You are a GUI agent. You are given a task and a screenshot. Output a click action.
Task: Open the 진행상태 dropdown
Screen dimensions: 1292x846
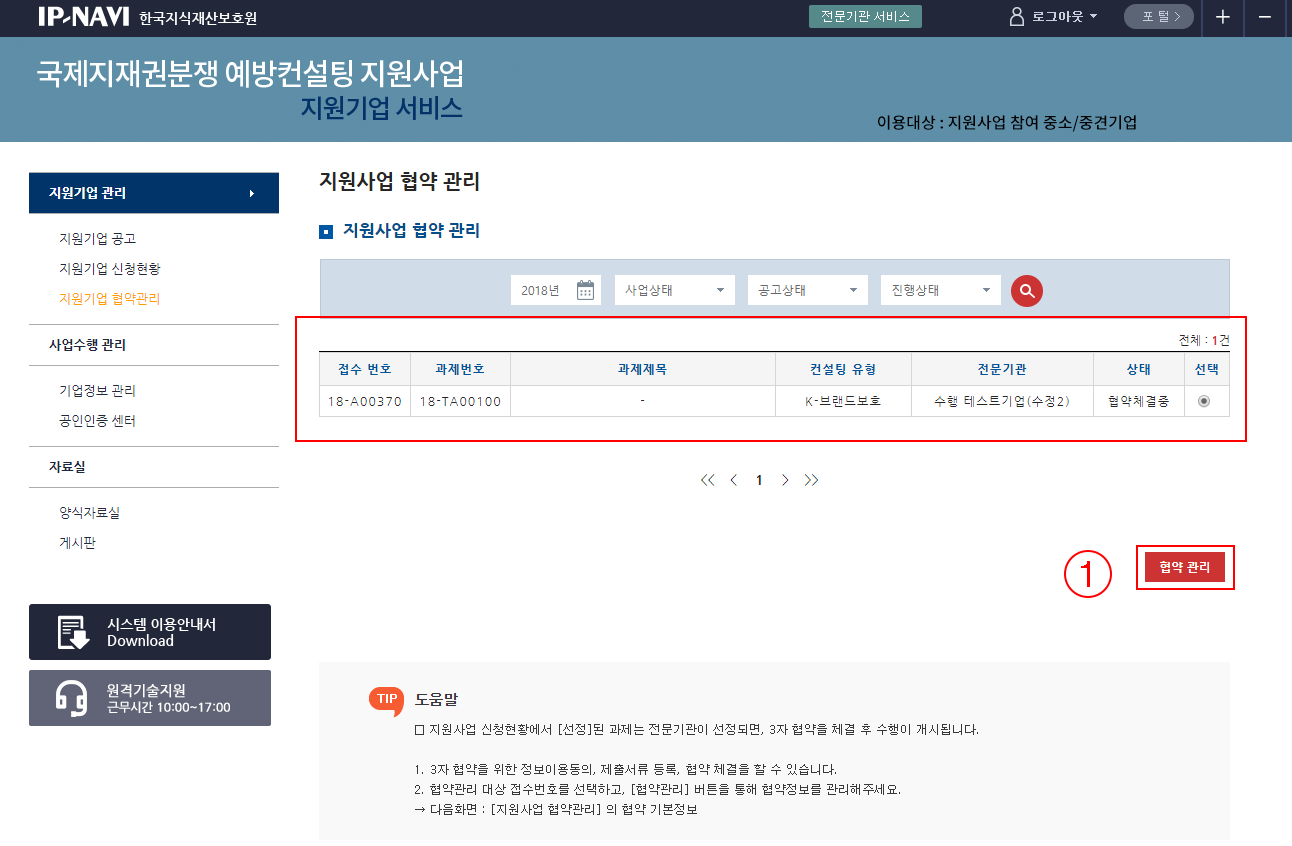[x=940, y=290]
